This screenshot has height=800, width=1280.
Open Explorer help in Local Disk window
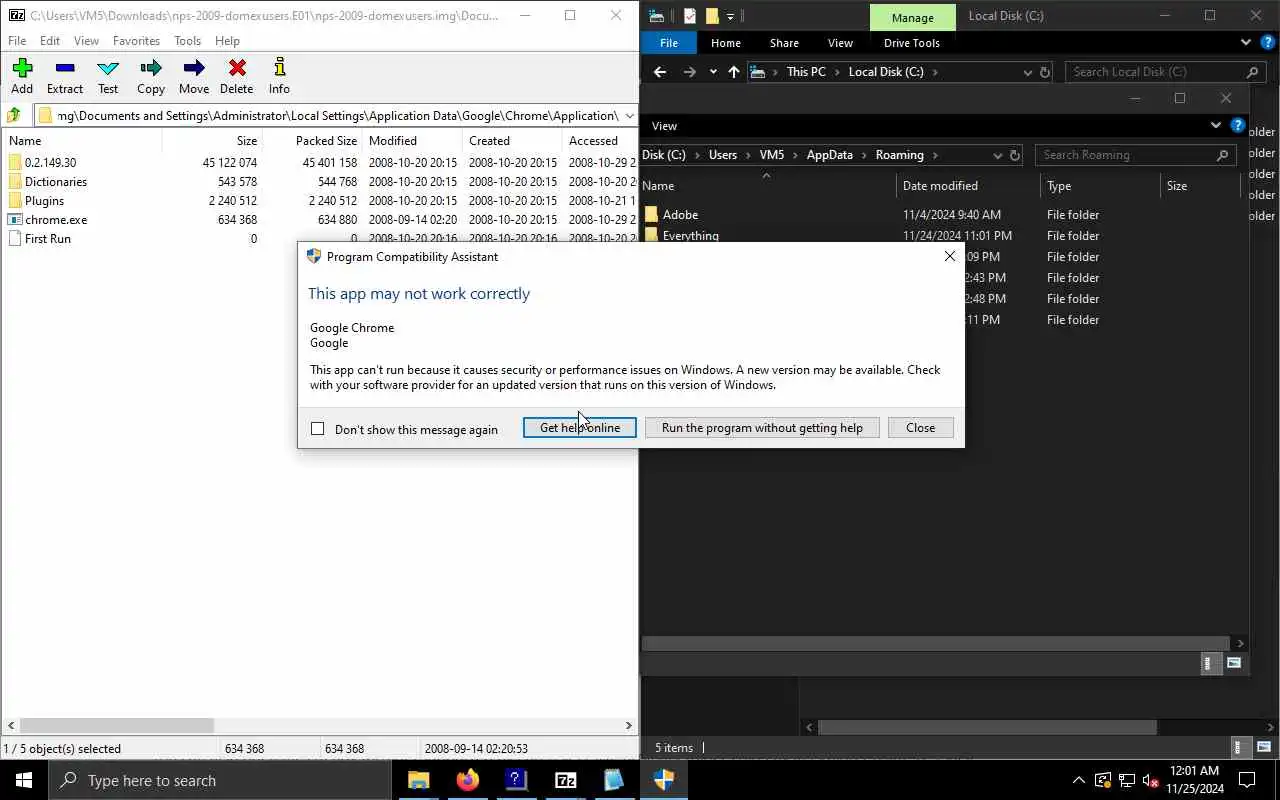[x=1269, y=43]
